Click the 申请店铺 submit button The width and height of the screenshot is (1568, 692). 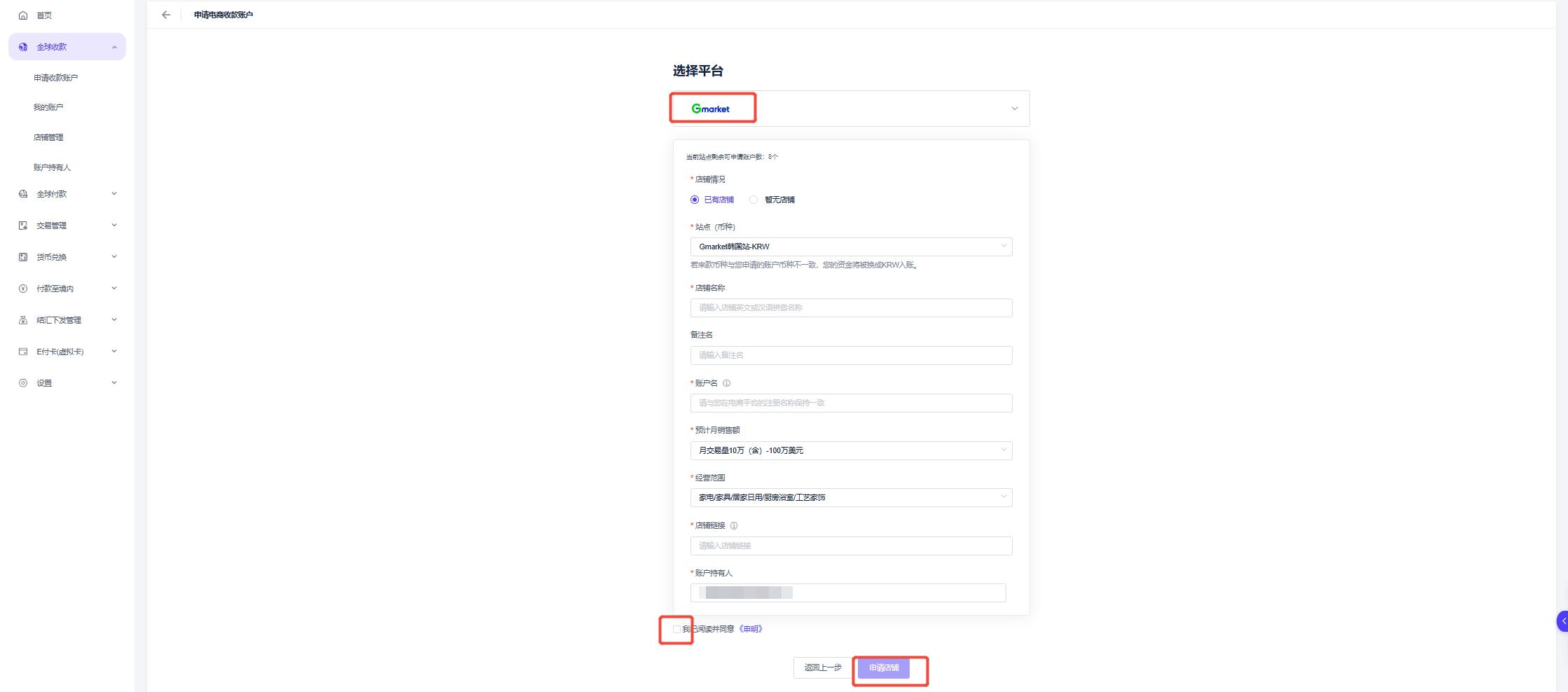point(884,668)
